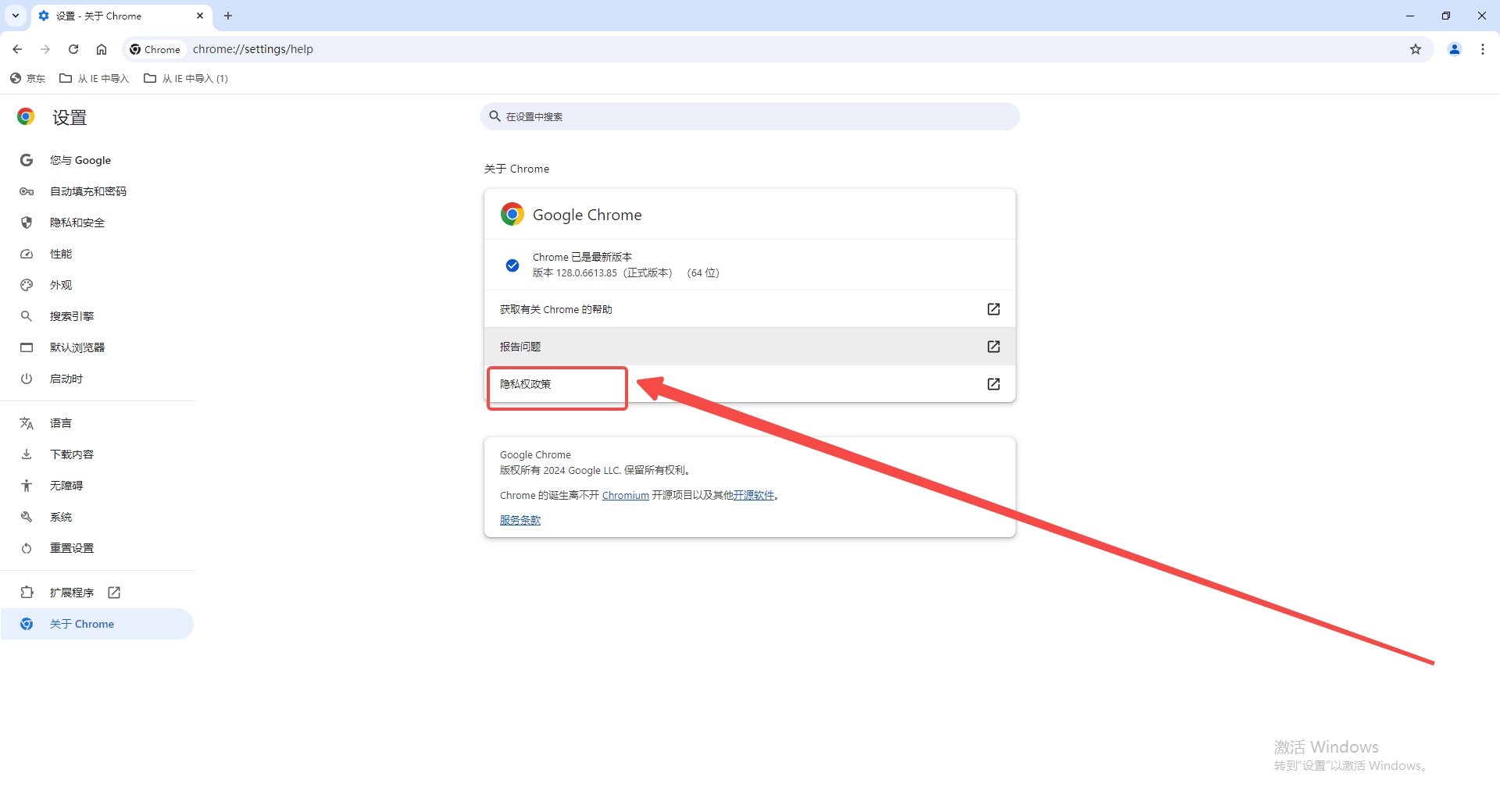Image resolution: width=1500 pixels, height=812 pixels.
Task: Click 获取有关 Chrome 的帮助 row
Action: pos(750,309)
